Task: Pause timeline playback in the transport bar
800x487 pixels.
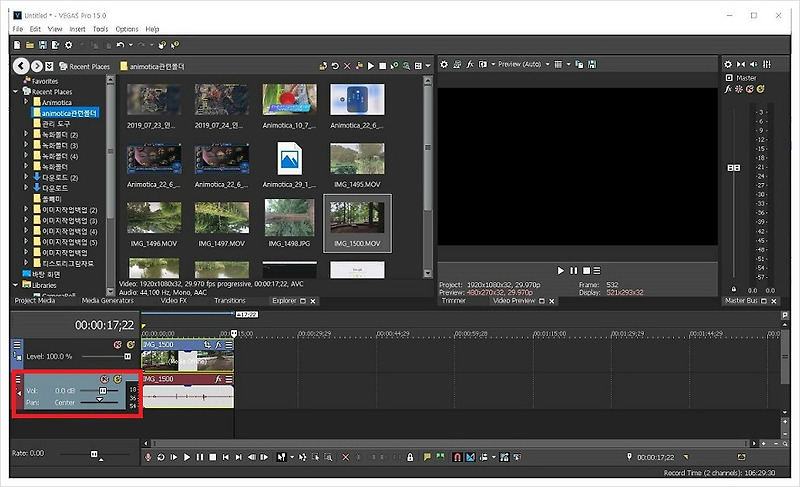Action: [x=200, y=457]
